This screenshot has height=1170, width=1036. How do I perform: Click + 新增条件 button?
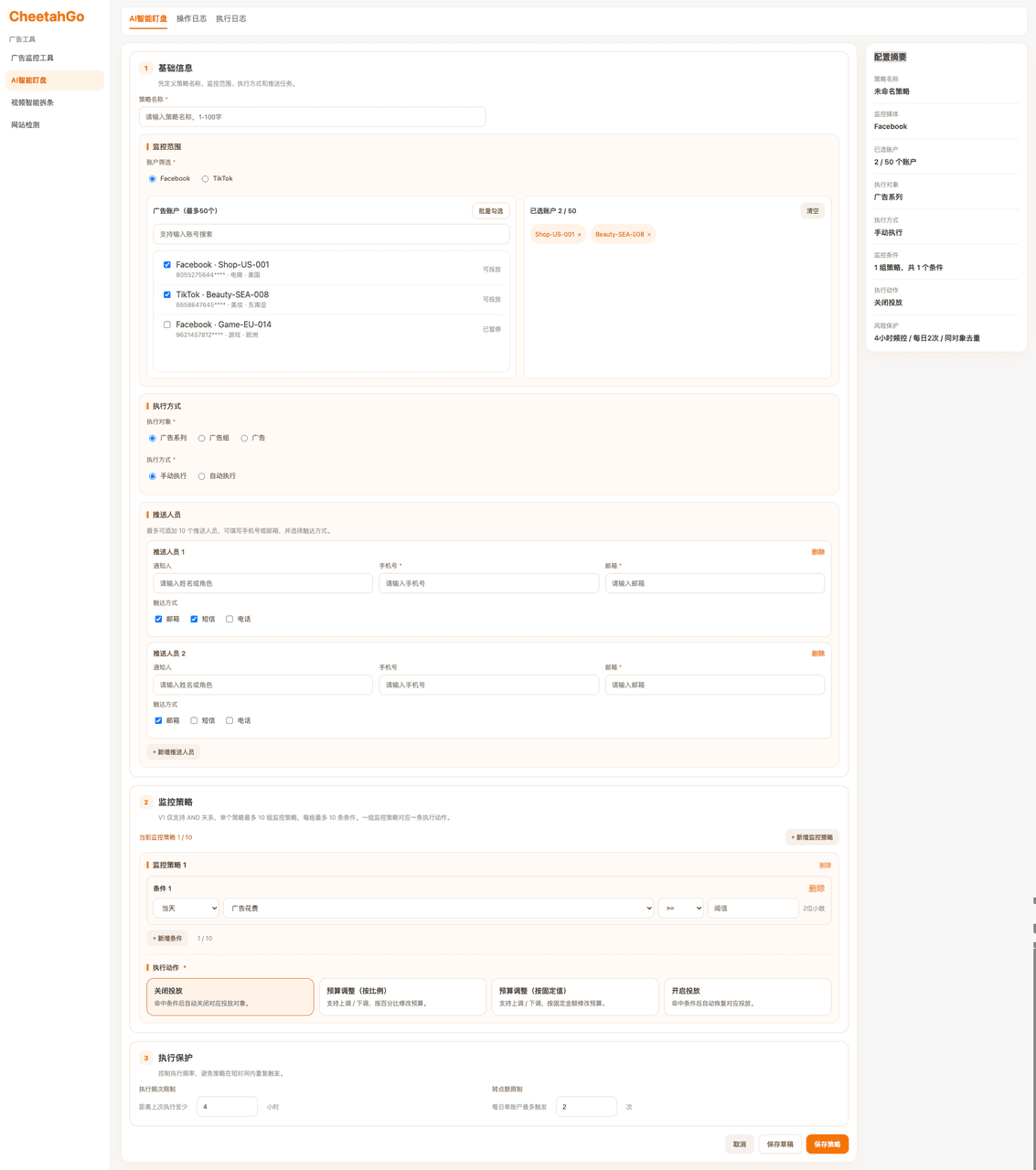tap(167, 939)
